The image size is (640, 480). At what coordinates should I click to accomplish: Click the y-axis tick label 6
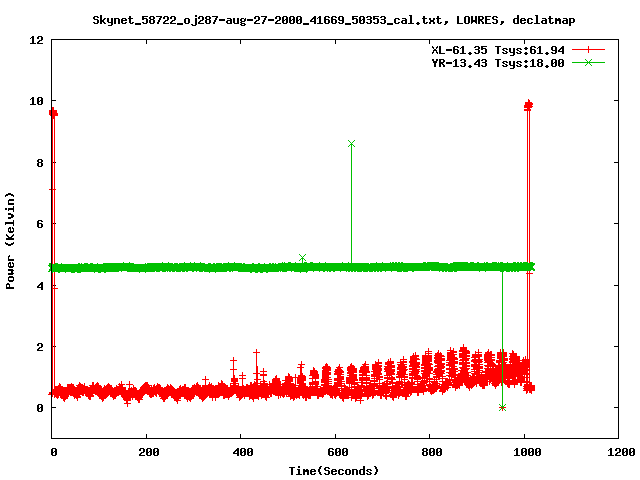[40, 224]
